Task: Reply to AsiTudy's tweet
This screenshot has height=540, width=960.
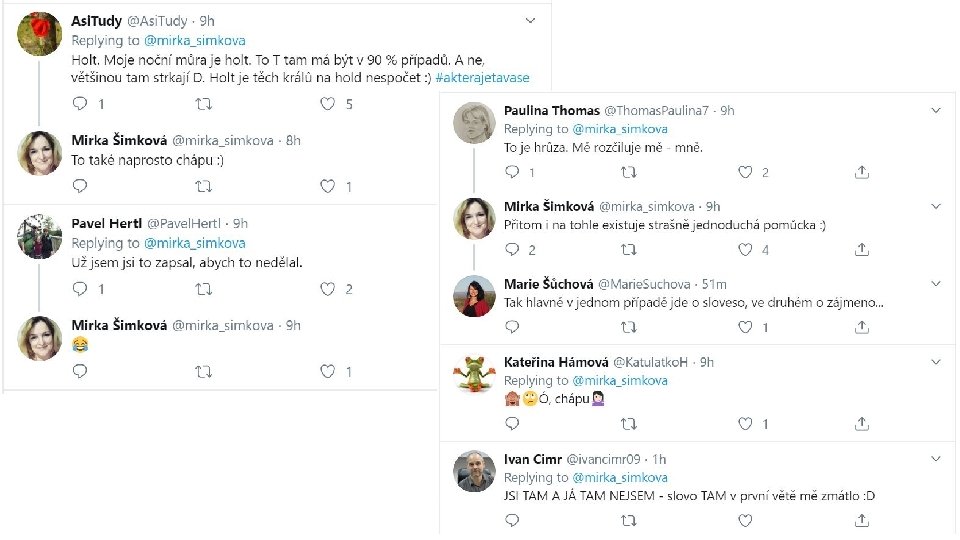Action: (81, 103)
